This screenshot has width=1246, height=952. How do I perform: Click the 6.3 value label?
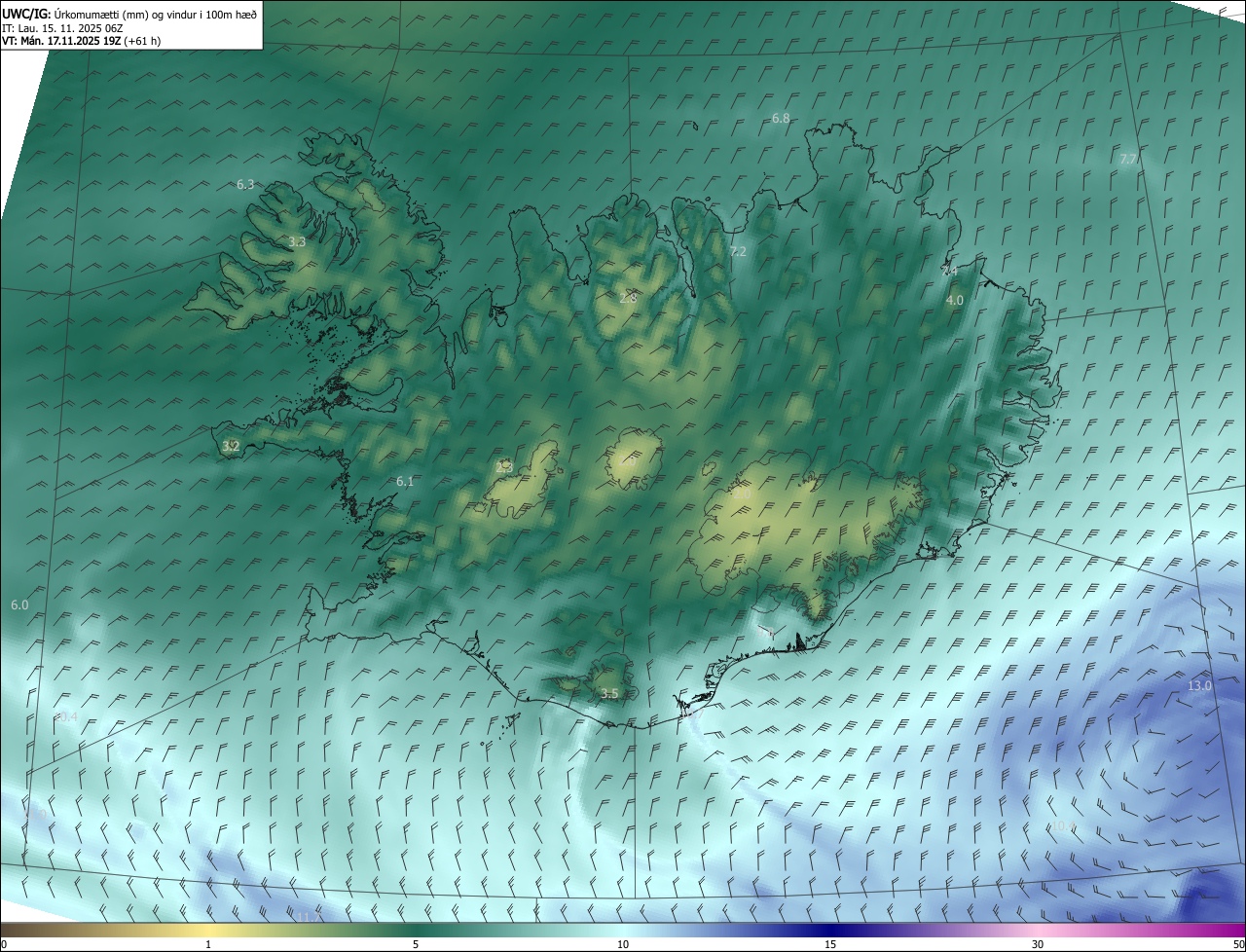[245, 184]
